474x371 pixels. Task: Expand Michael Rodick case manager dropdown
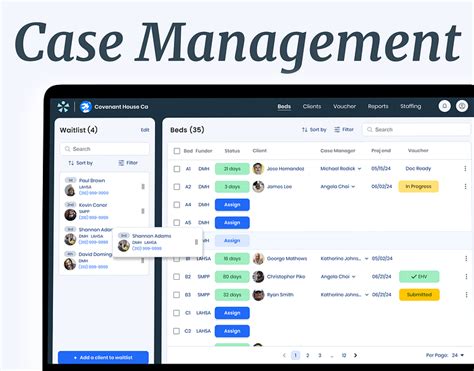pyautogui.click(x=359, y=169)
